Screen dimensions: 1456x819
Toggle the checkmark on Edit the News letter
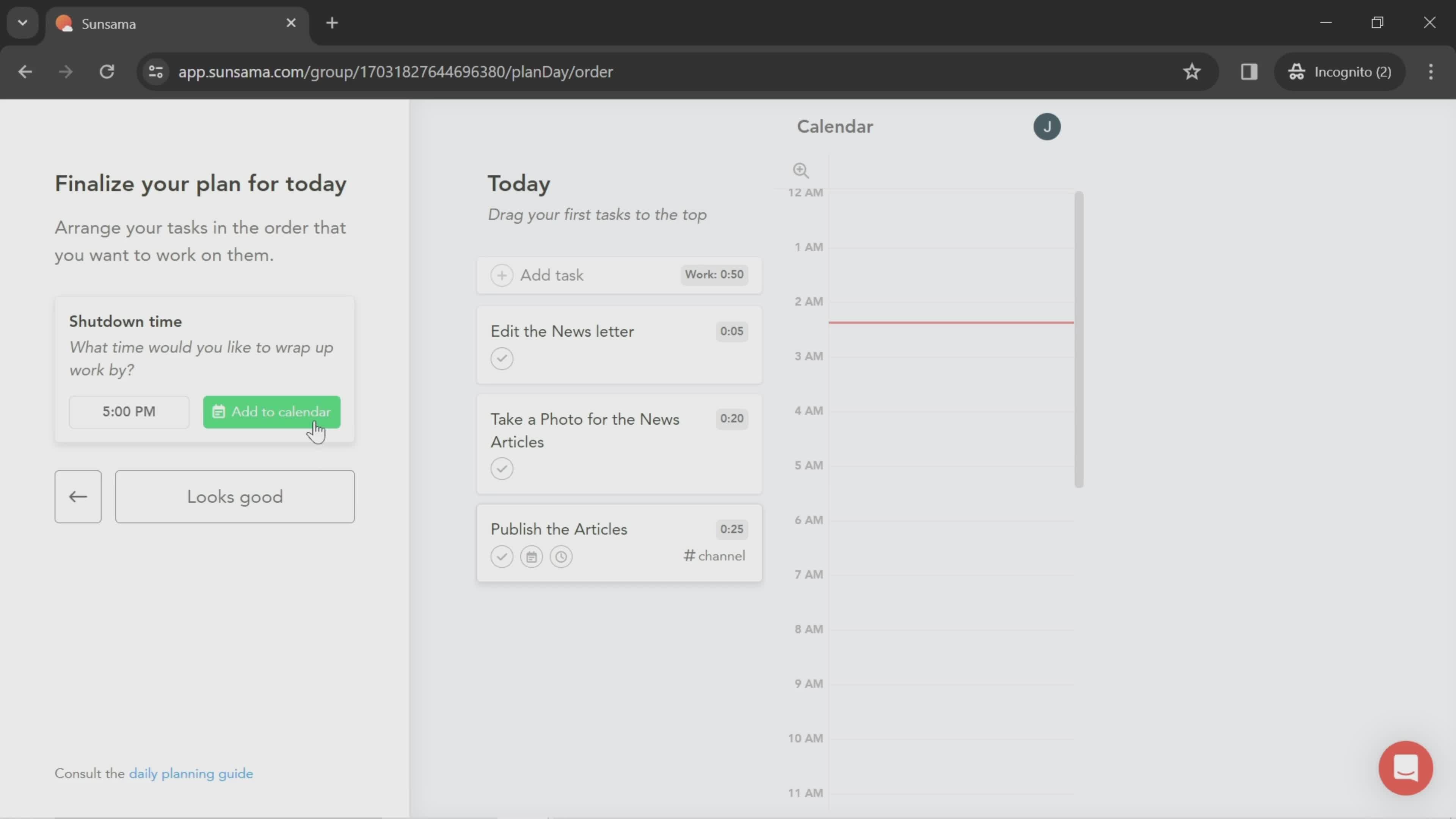point(502,358)
